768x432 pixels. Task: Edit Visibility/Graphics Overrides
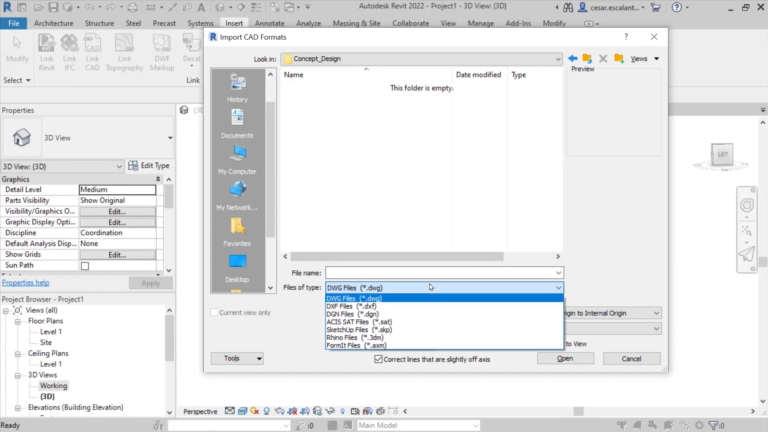tap(118, 212)
